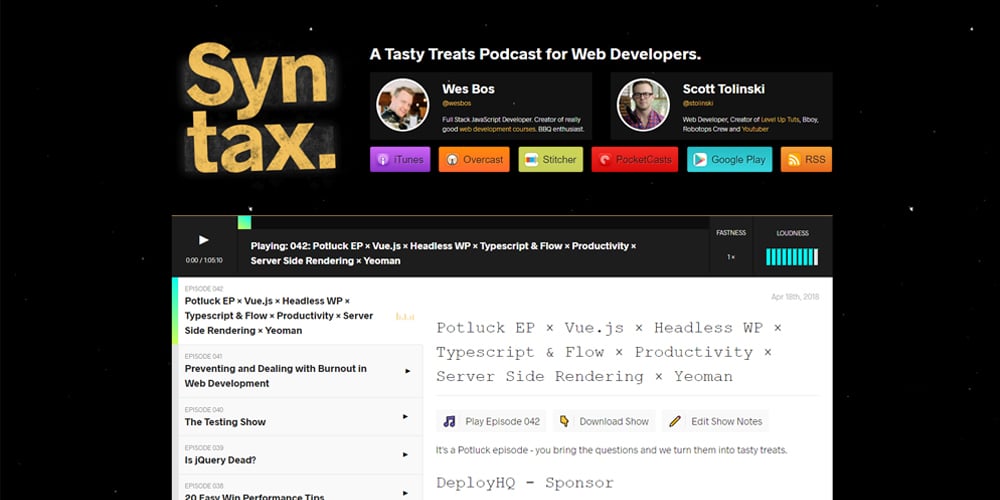Open the PocketCasts subscribe button

pyautogui.click(x=635, y=159)
